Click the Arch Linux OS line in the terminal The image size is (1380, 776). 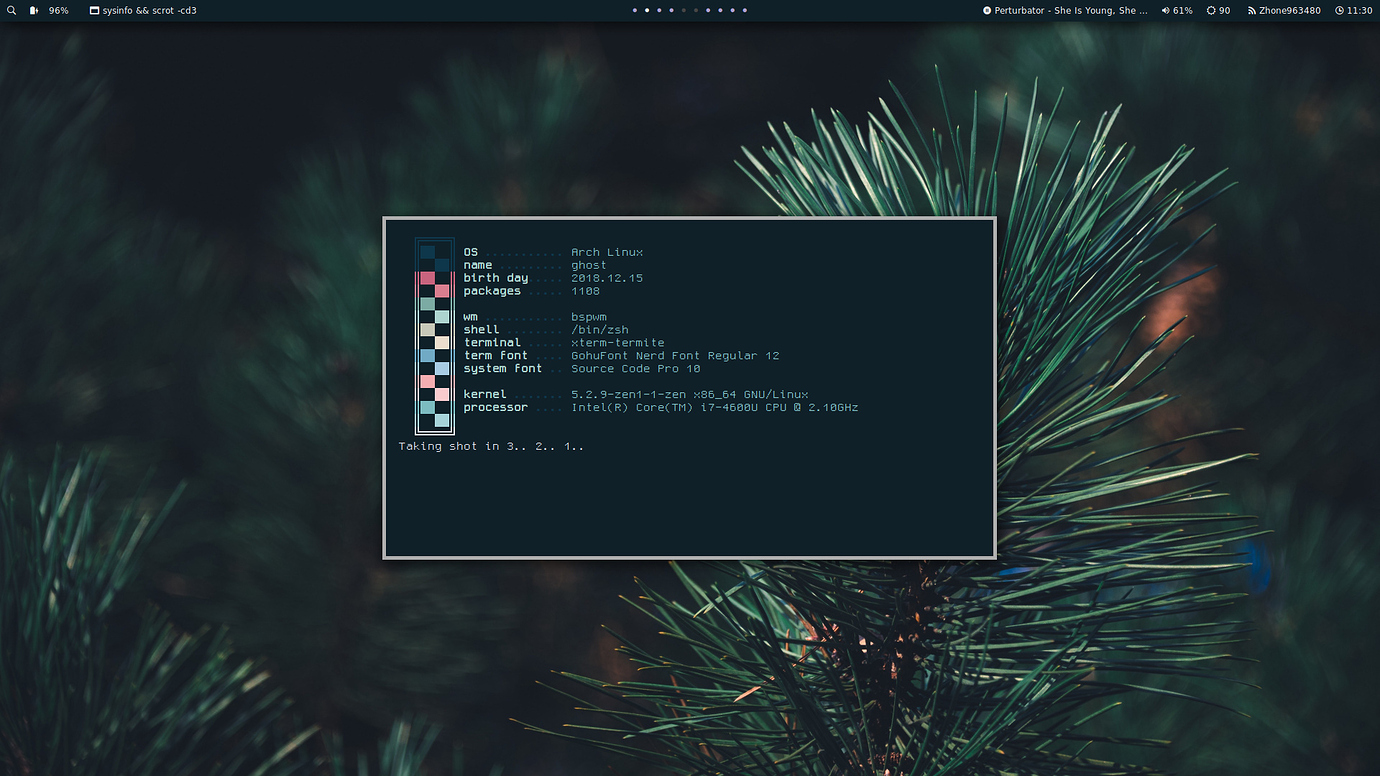click(553, 252)
